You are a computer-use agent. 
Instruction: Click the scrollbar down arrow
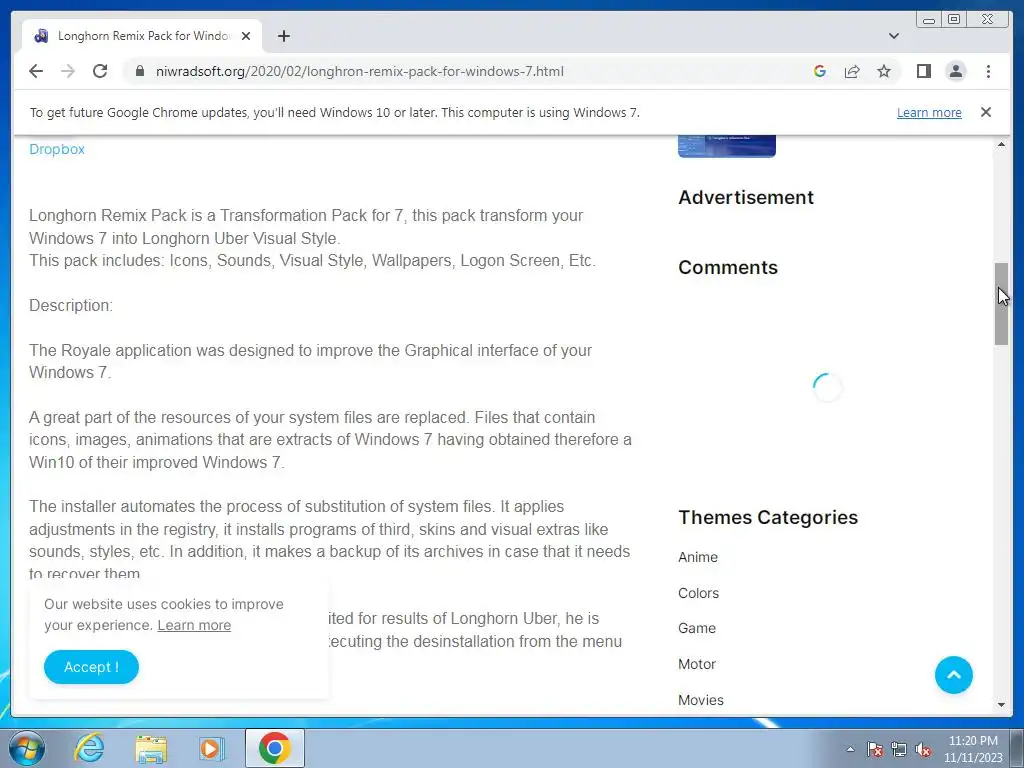1001,705
